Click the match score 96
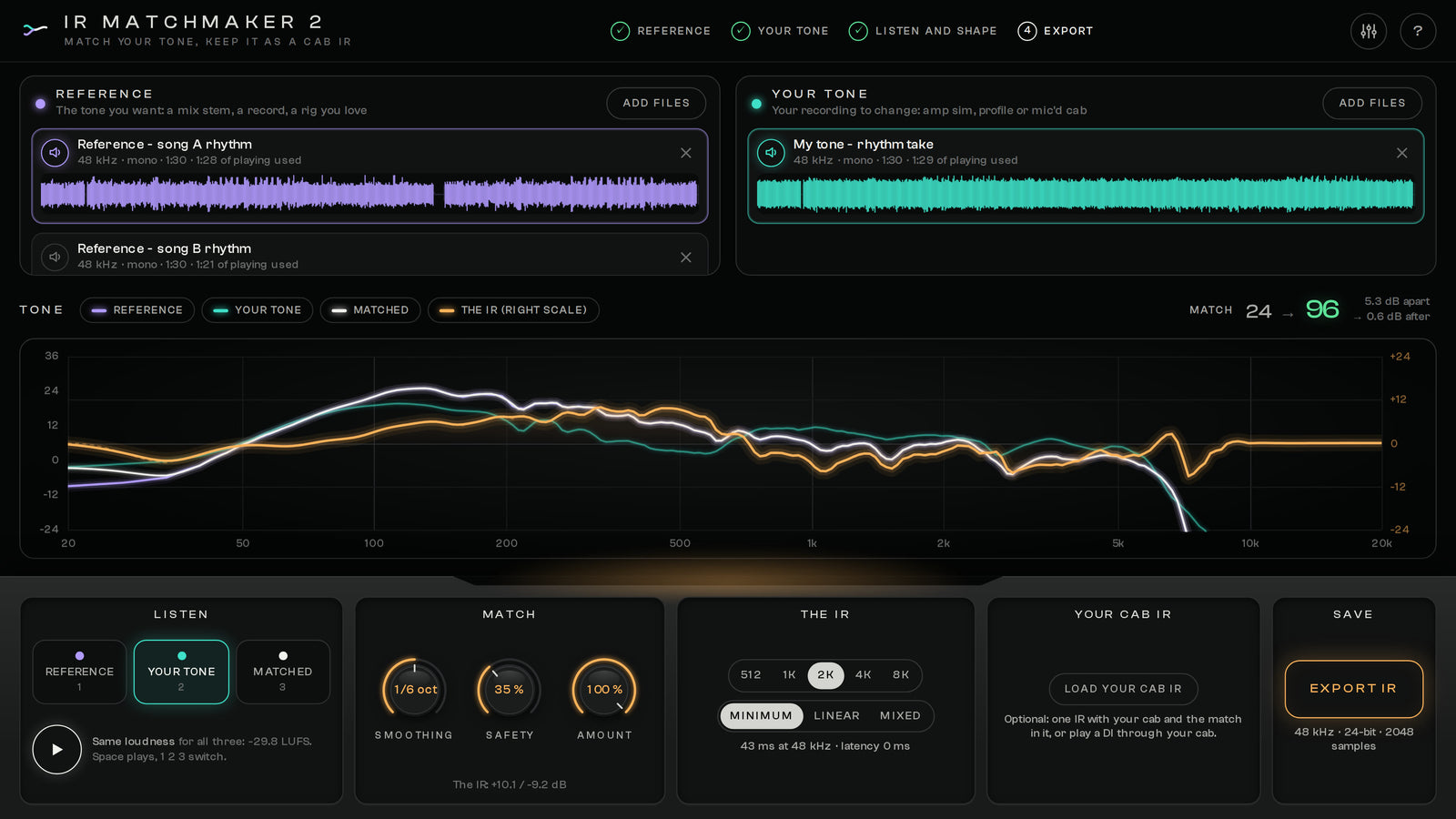This screenshot has width=1456, height=819. click(1322, 309)
